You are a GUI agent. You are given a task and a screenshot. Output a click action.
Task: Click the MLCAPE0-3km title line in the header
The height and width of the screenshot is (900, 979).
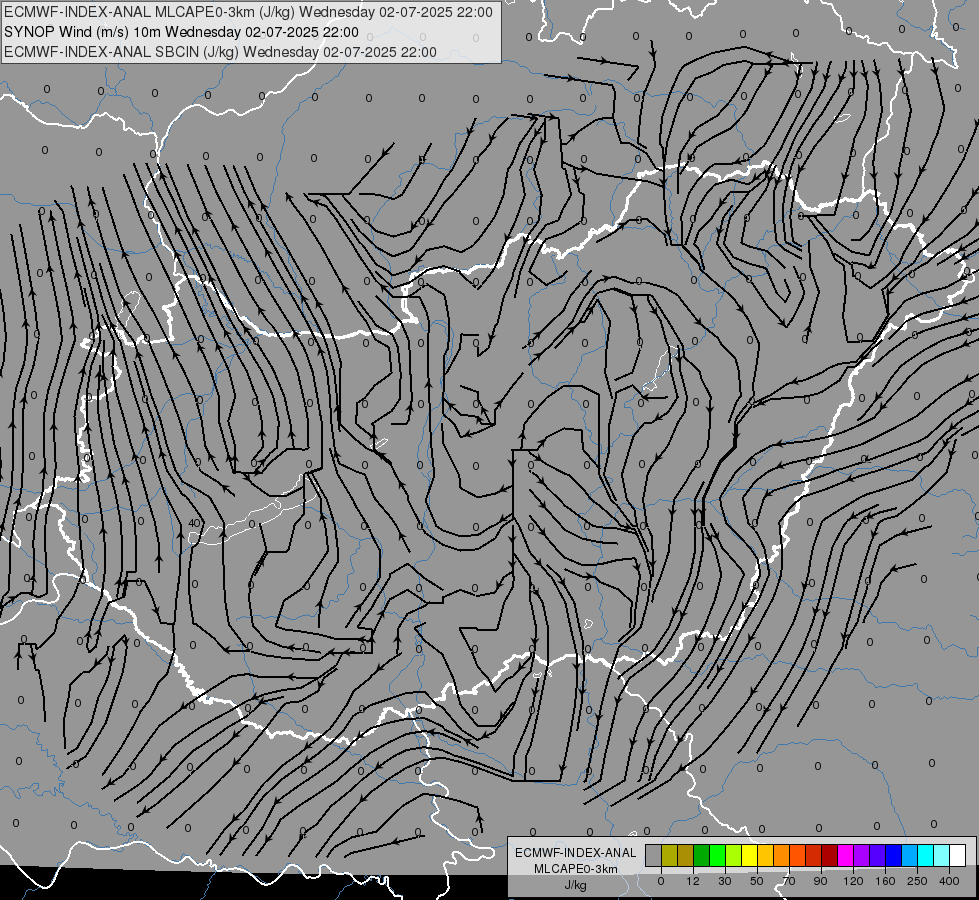pyautogui.click(x=248, y=12)
